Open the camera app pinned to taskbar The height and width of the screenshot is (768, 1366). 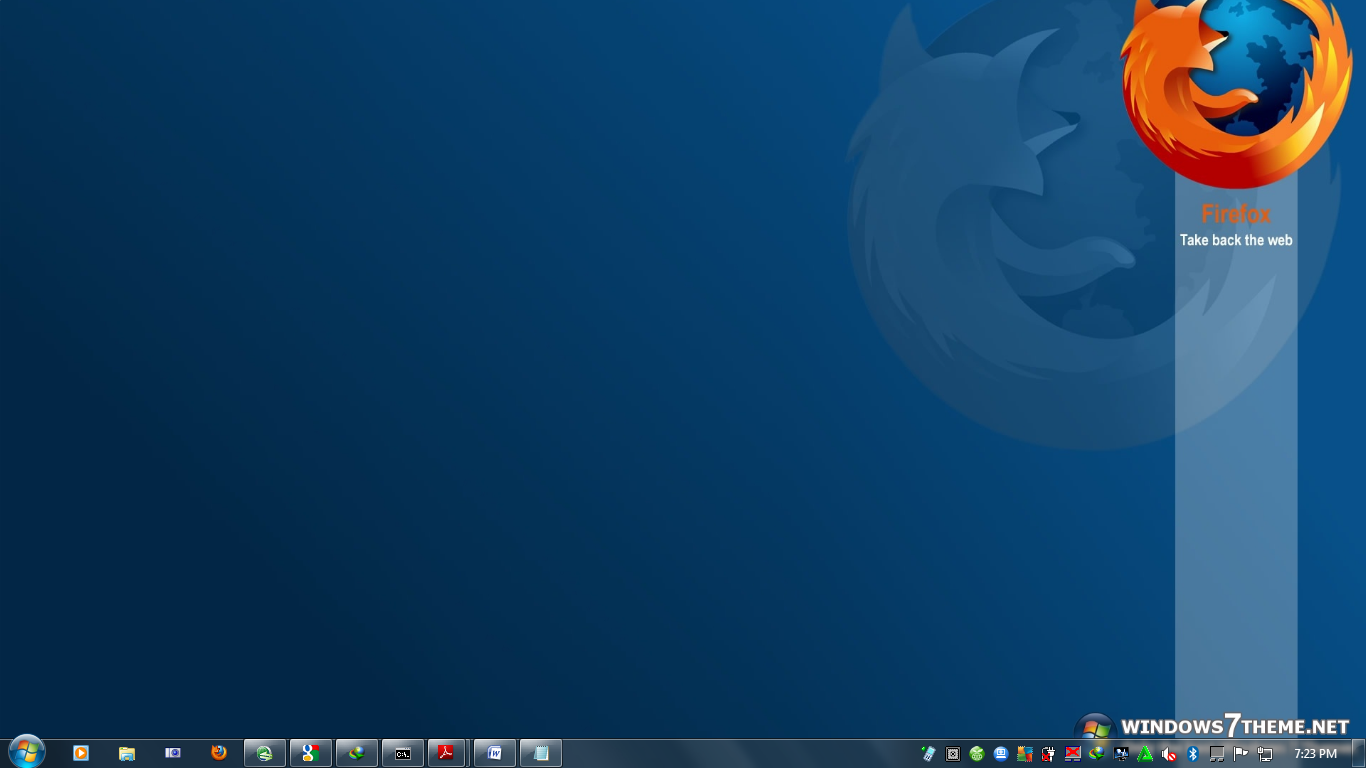173,753
